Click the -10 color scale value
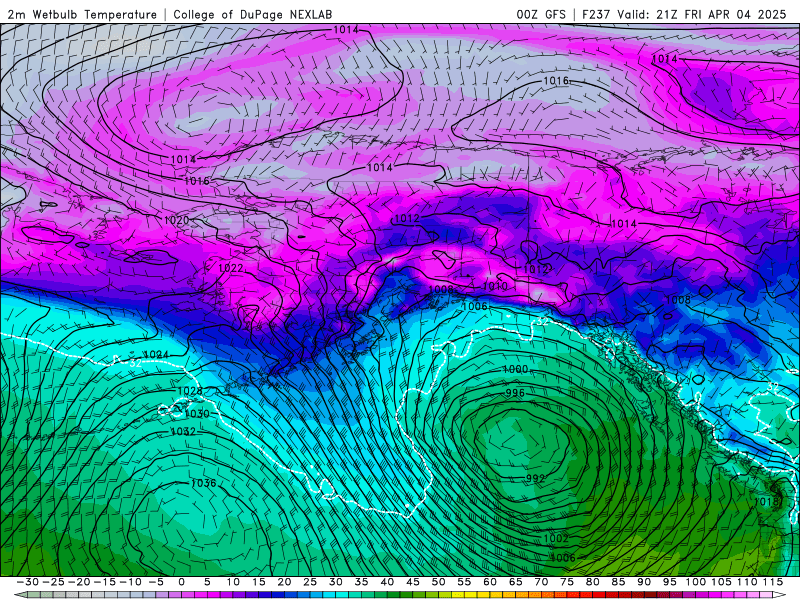 [130, 582]
